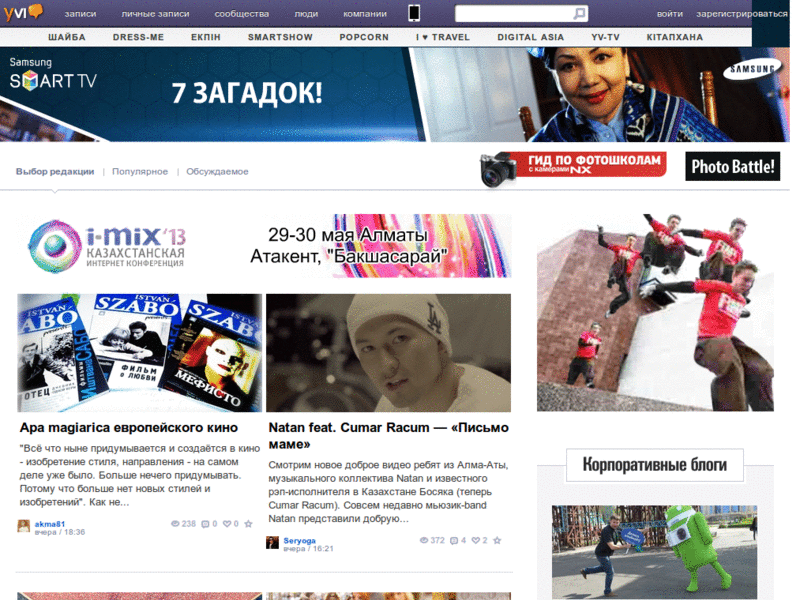Click the Samsung Smart TV logo
Image resolution: width=800 pixels, height=600 pixels.
(x=53, y=74)
